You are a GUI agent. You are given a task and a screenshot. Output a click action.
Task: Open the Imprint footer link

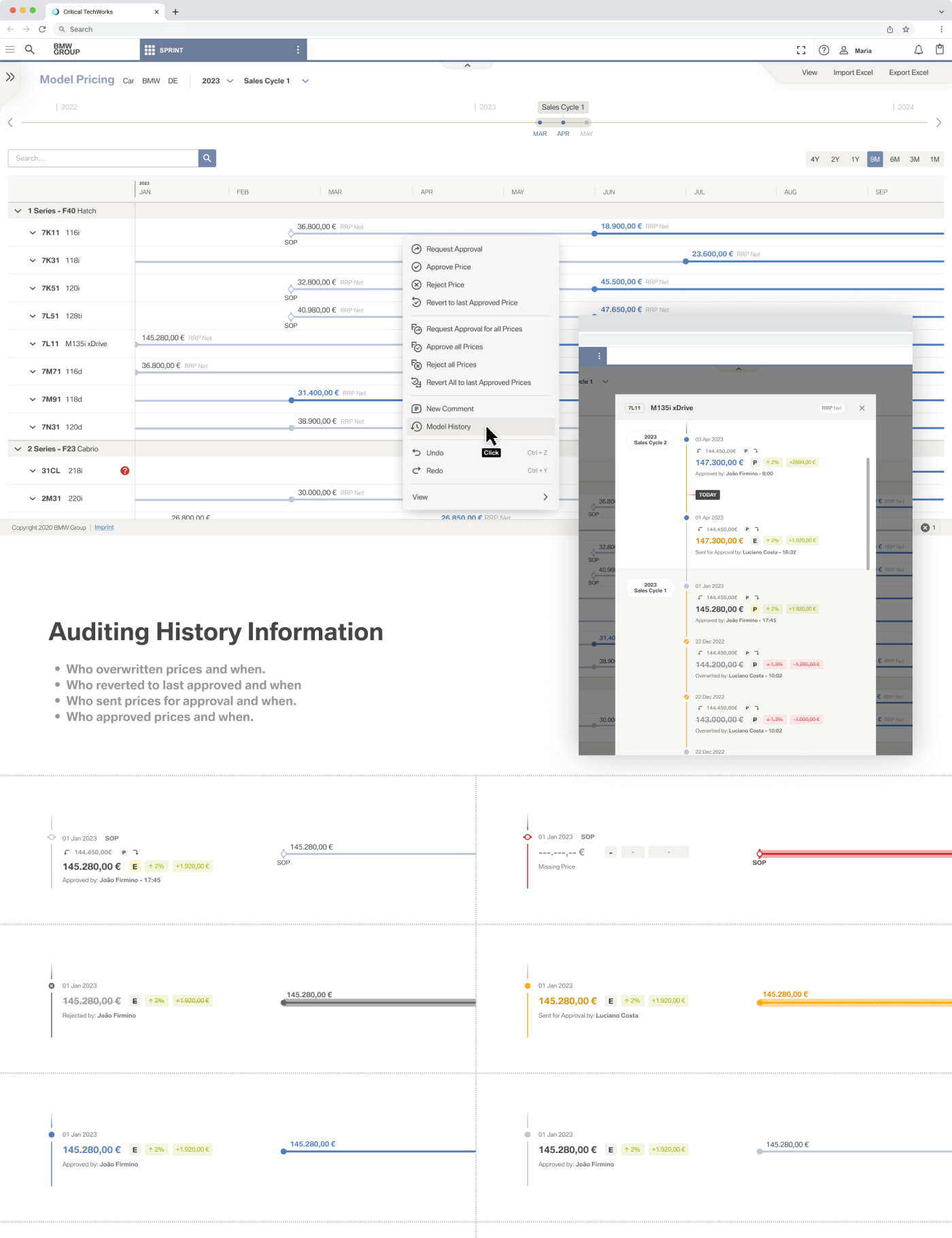coord(104,528)
